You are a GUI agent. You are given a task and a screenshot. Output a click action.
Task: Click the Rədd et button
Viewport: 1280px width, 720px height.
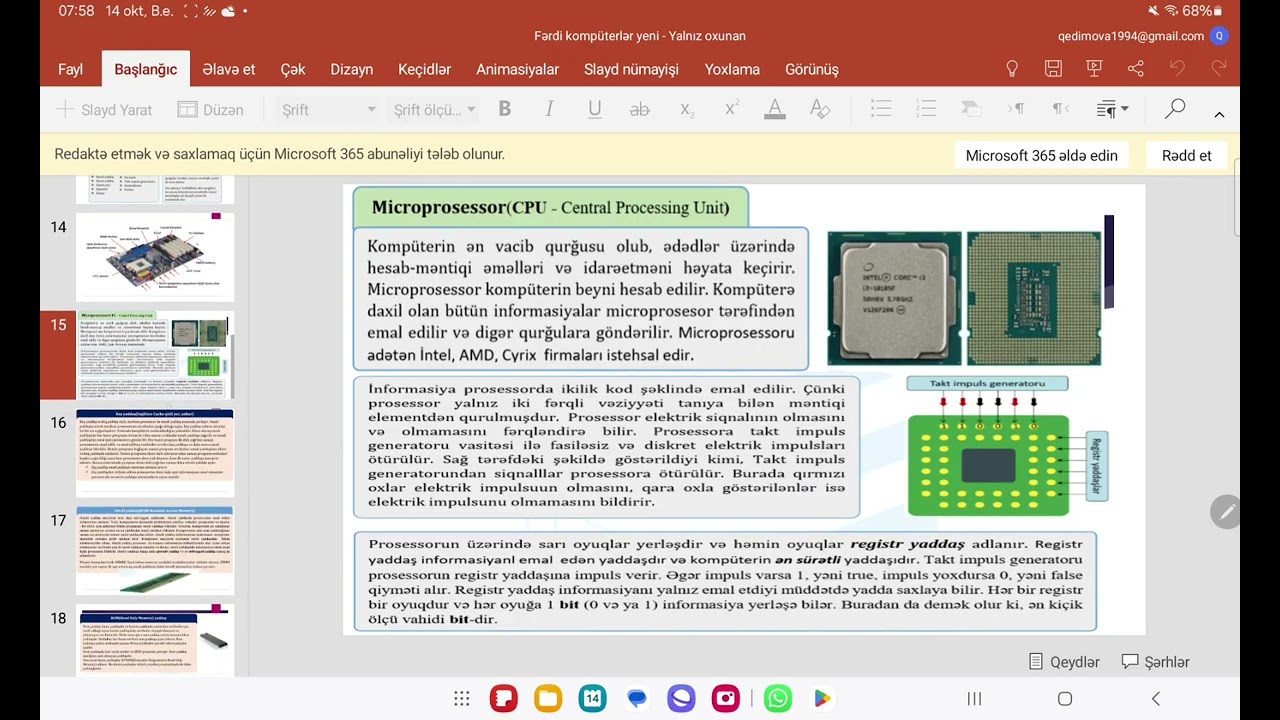(x=1186, y=155)
